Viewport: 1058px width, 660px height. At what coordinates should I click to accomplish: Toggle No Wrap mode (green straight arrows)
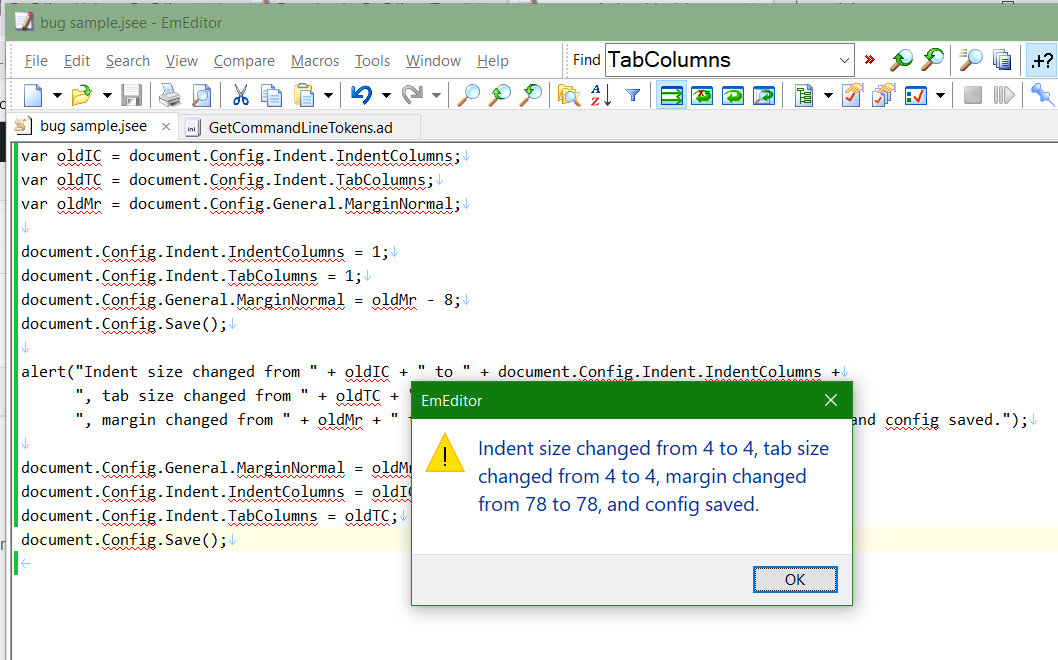671,95
